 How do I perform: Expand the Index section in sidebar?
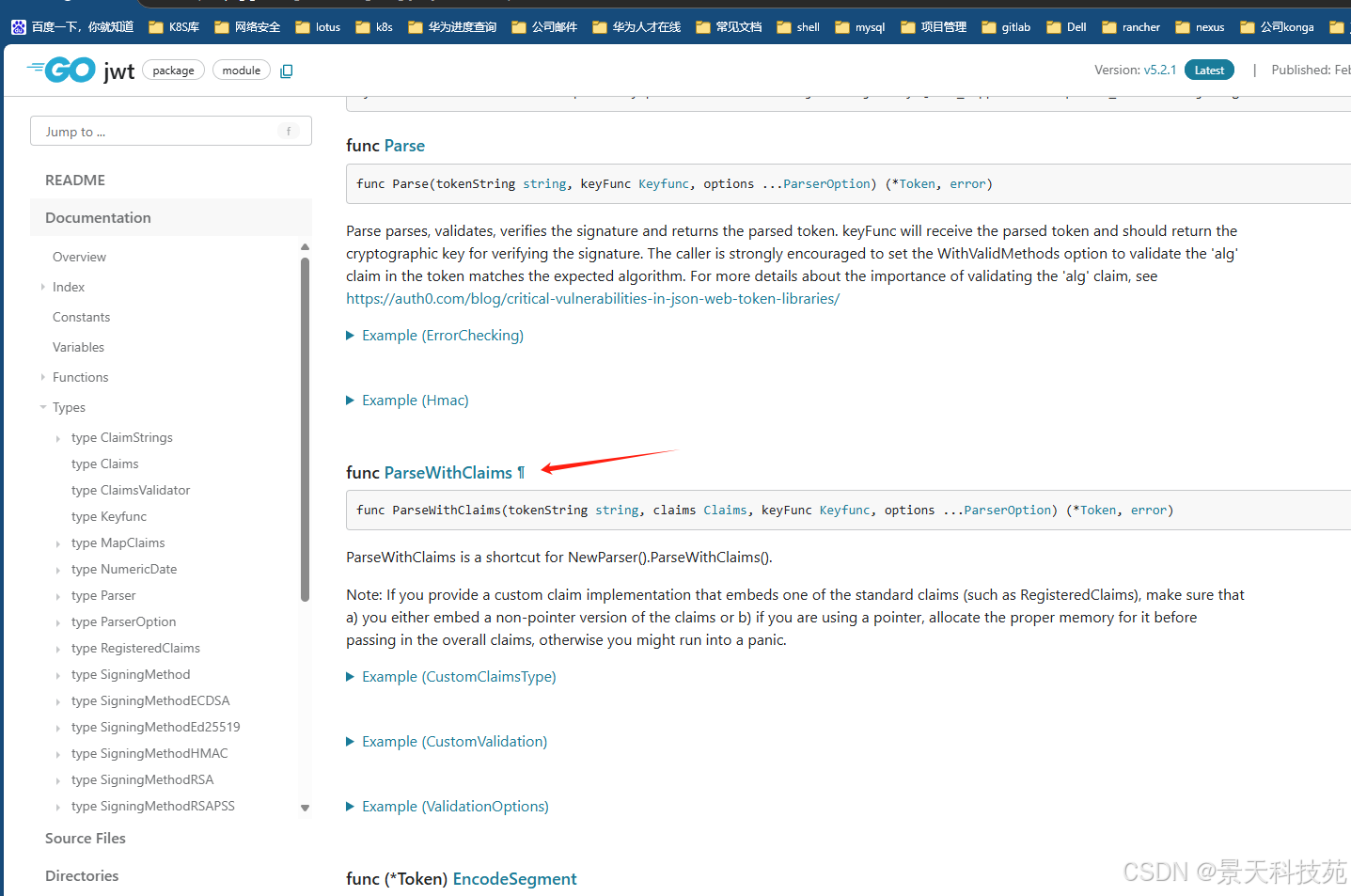click(x=43, y=287)
